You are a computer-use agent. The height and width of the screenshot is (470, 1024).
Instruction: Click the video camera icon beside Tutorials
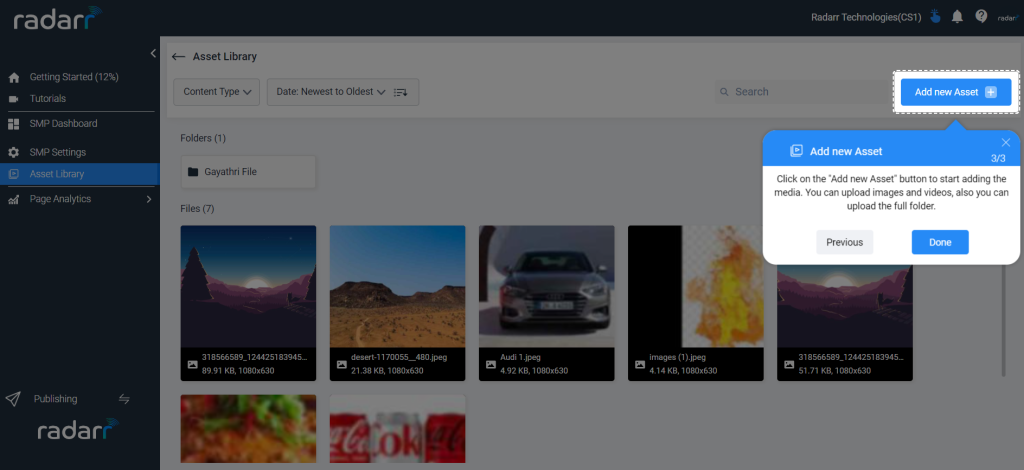(14, 99)
